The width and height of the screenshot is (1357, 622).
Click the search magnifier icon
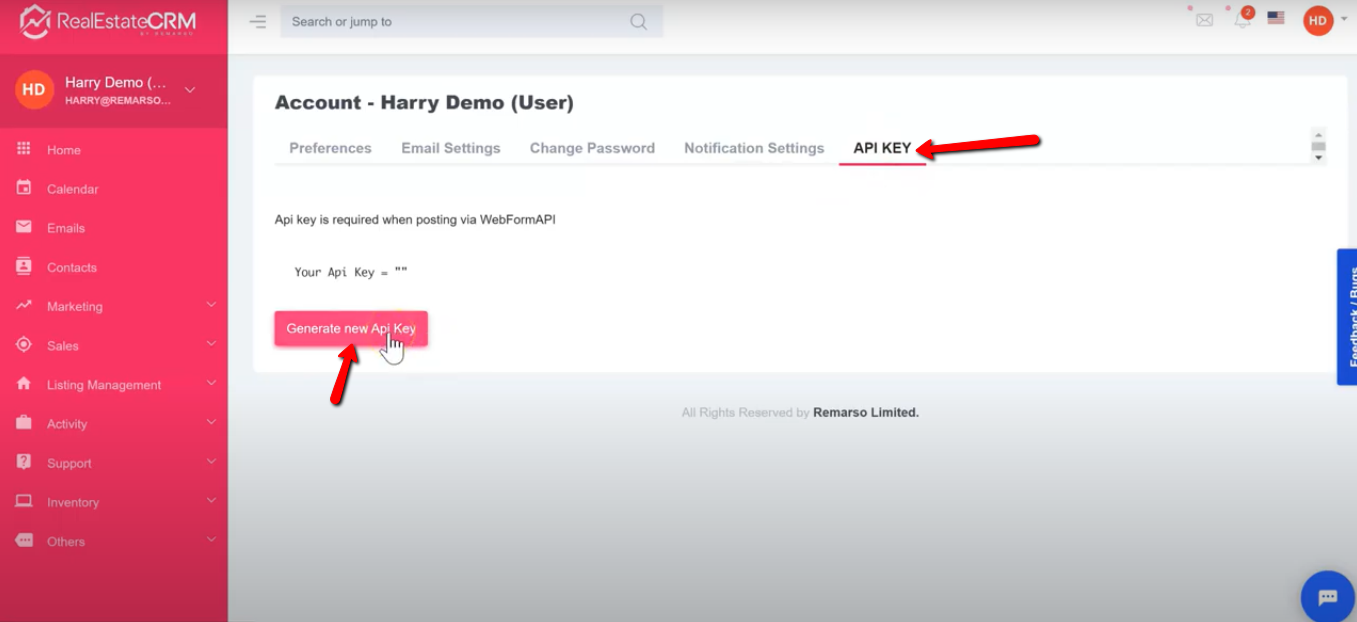tap(638, 21)
